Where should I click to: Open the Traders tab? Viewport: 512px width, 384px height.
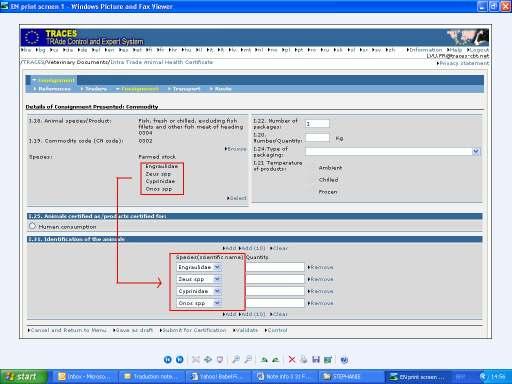94,89
